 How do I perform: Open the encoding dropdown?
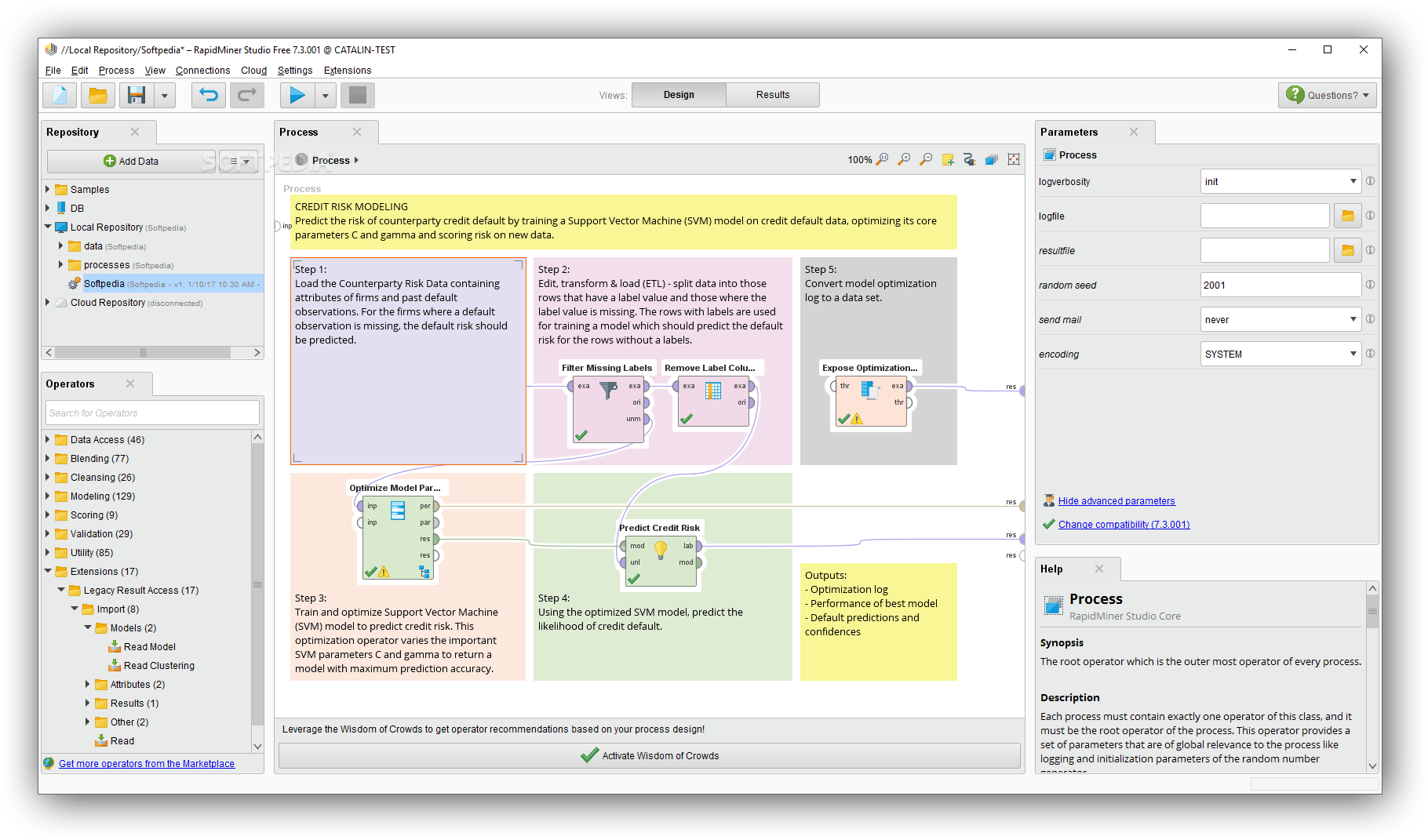click(1280, 354)
